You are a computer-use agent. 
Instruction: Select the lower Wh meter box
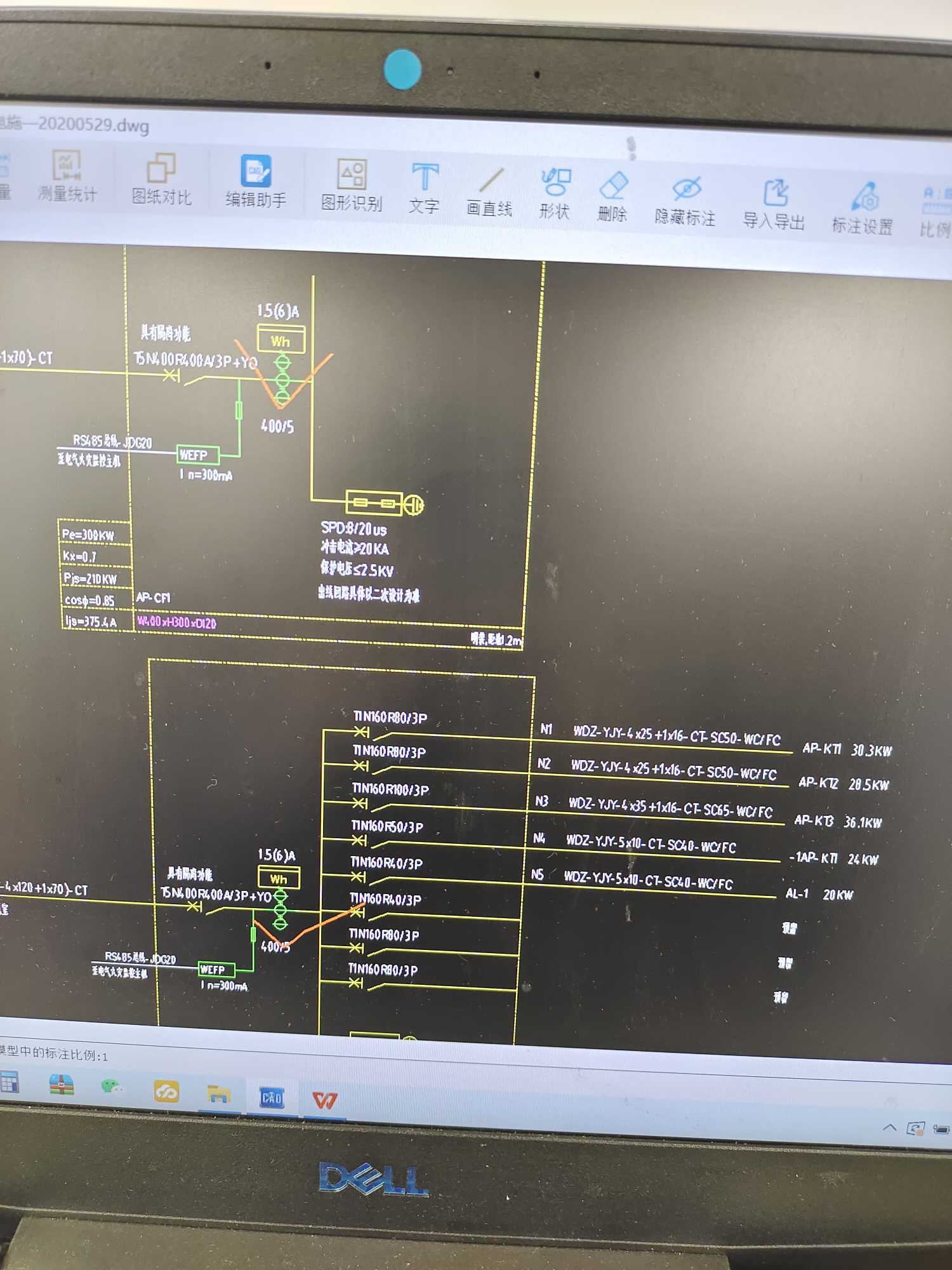pos(279,879)
